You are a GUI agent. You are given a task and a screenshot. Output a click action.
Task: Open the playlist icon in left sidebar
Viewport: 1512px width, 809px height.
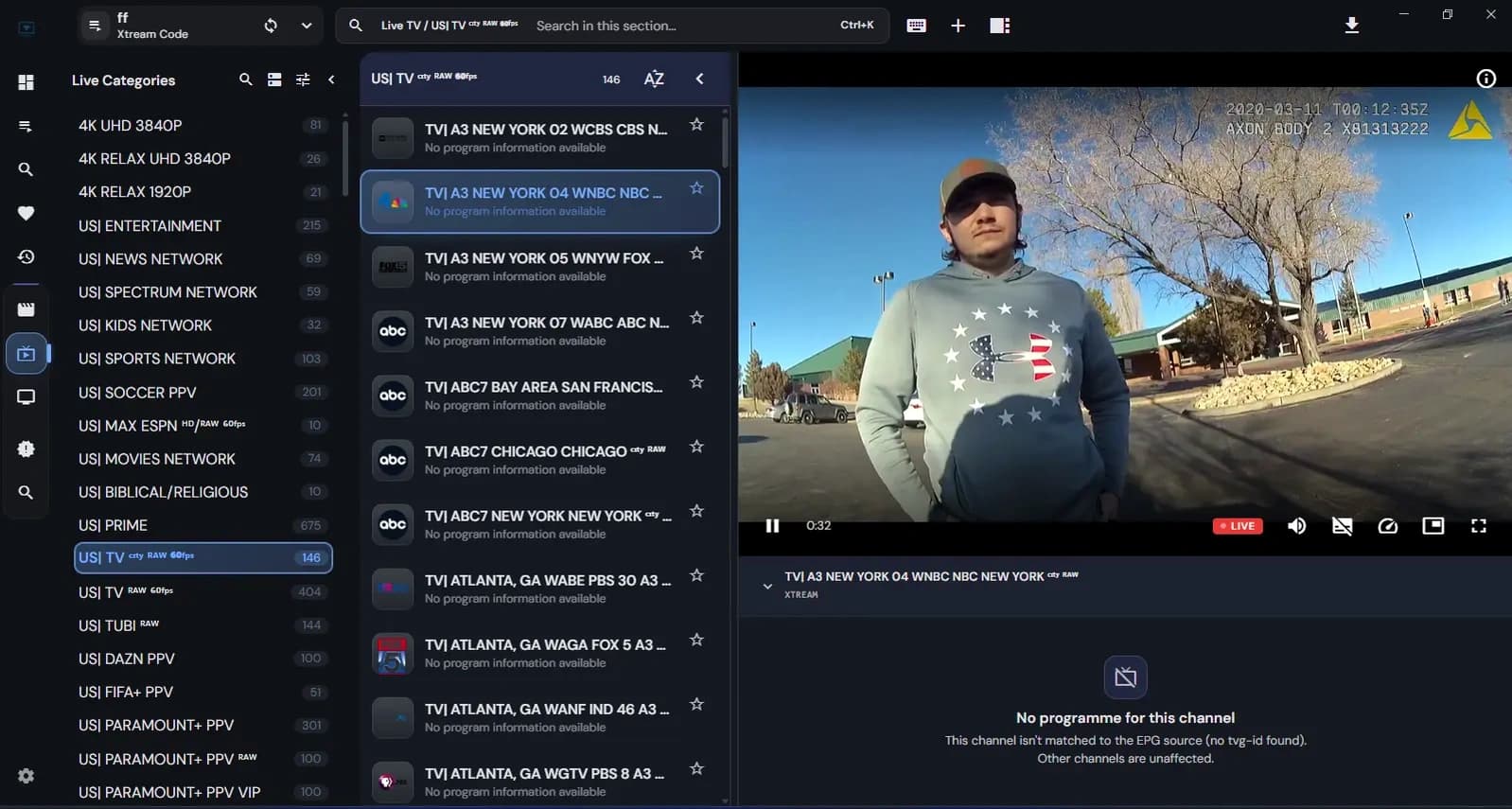pos(26,126)
